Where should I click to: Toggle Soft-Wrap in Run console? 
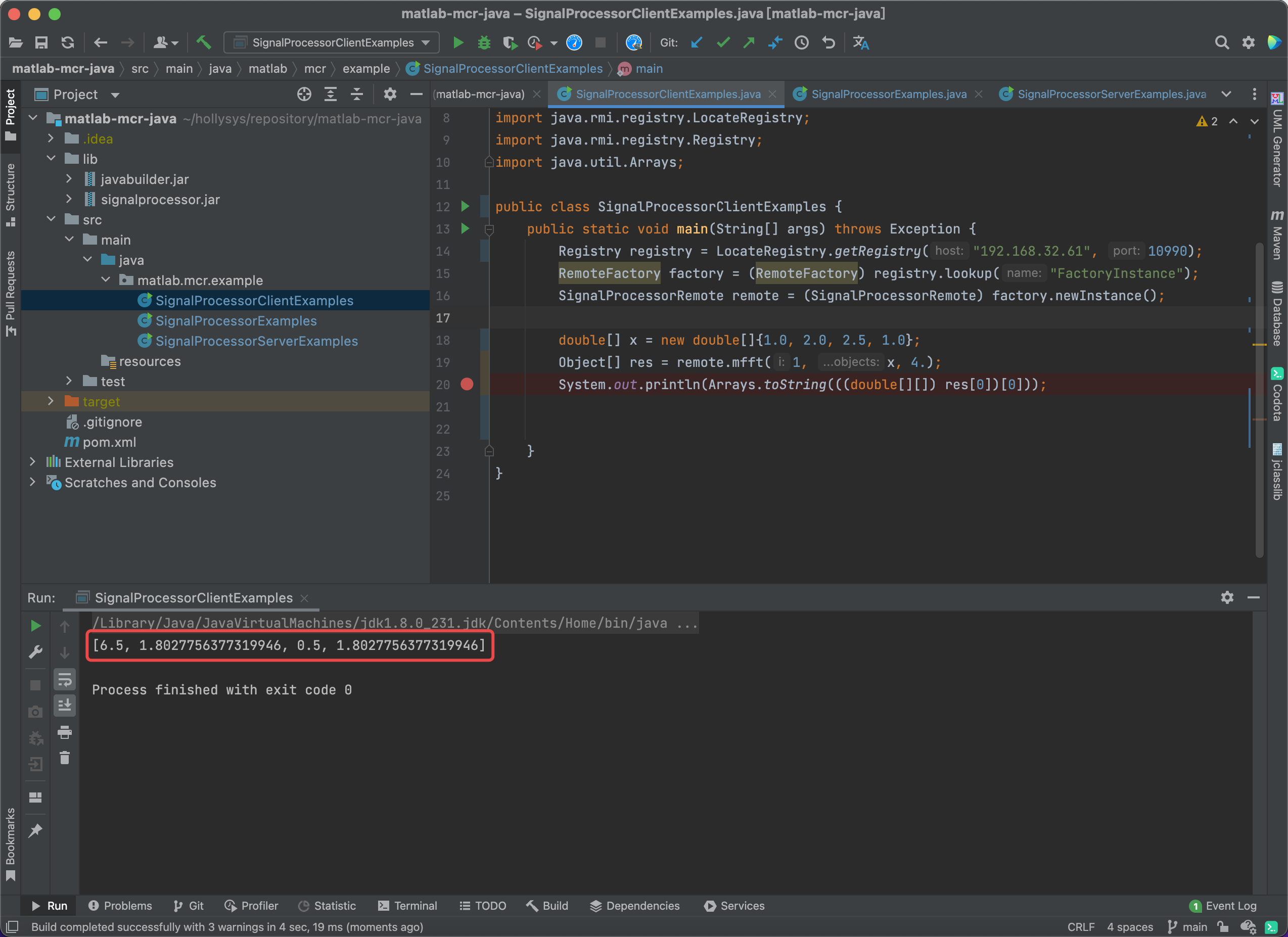pyautogui.click(x=65, y=679)
